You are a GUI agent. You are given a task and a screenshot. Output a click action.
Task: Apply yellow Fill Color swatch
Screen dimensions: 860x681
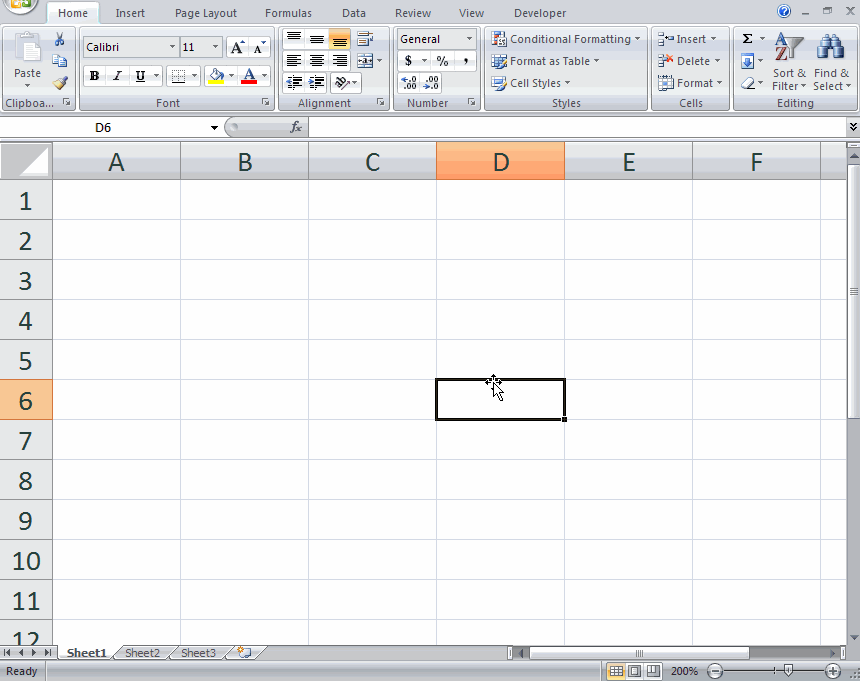click(217, 76)
